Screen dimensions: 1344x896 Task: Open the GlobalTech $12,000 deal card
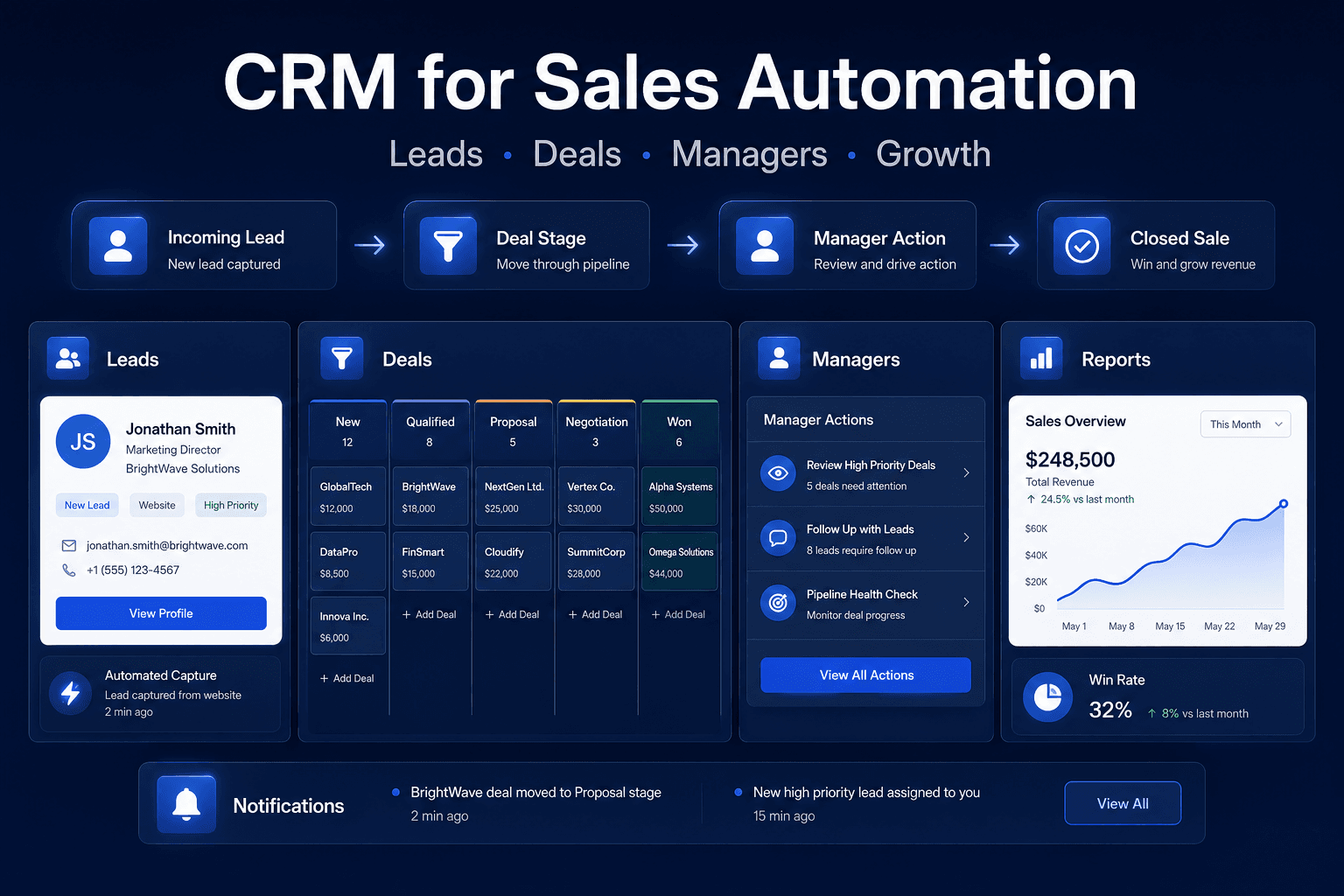pos(347,497)
